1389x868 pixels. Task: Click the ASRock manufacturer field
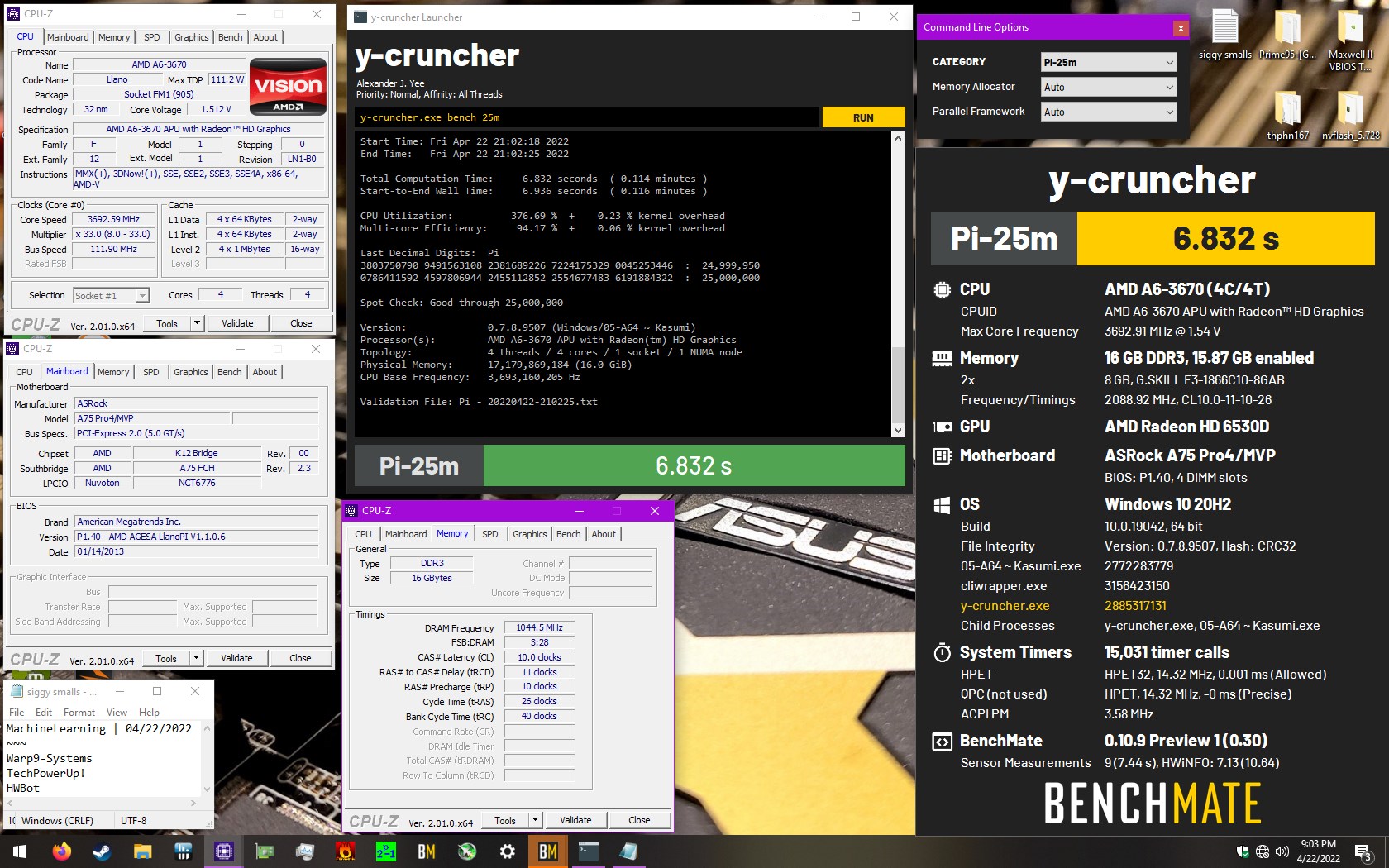(x=197, y=403)
